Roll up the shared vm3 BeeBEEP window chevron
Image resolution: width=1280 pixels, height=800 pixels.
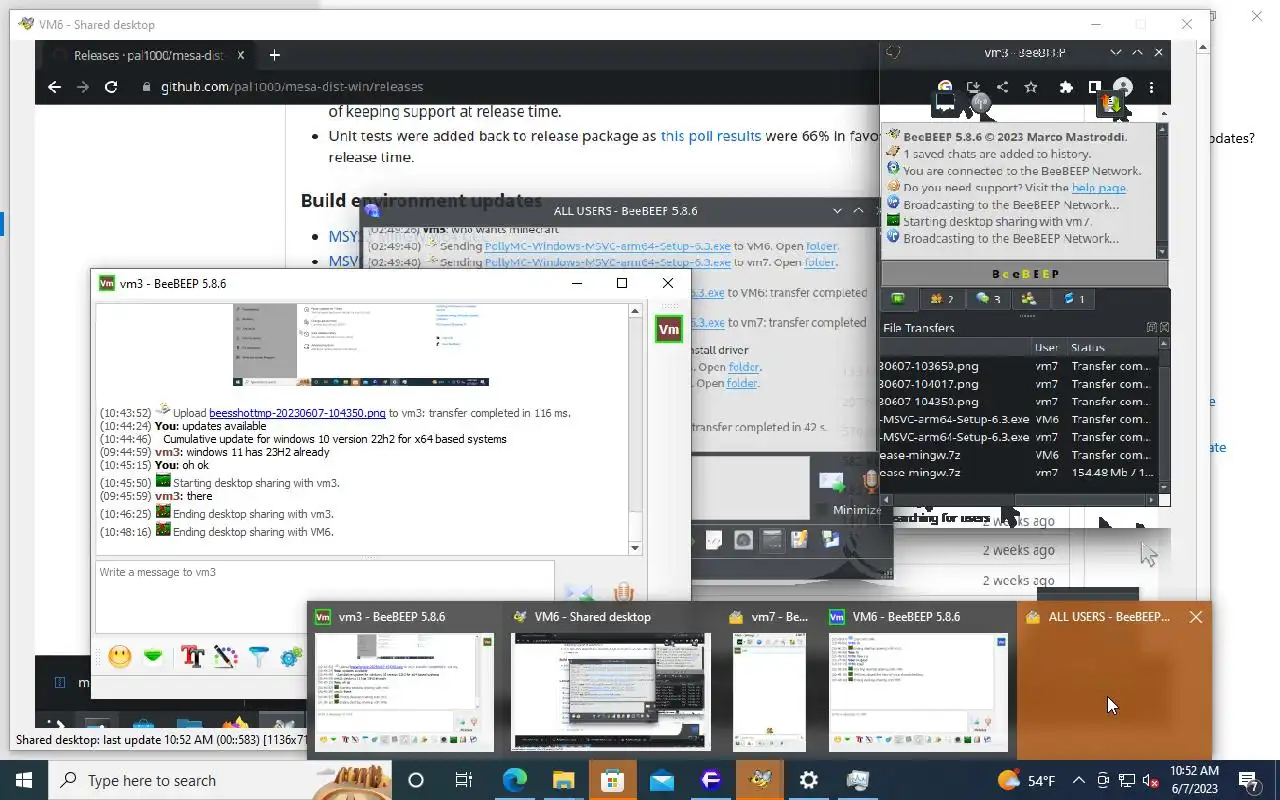pyautogui.click(x=1137, y=52)
